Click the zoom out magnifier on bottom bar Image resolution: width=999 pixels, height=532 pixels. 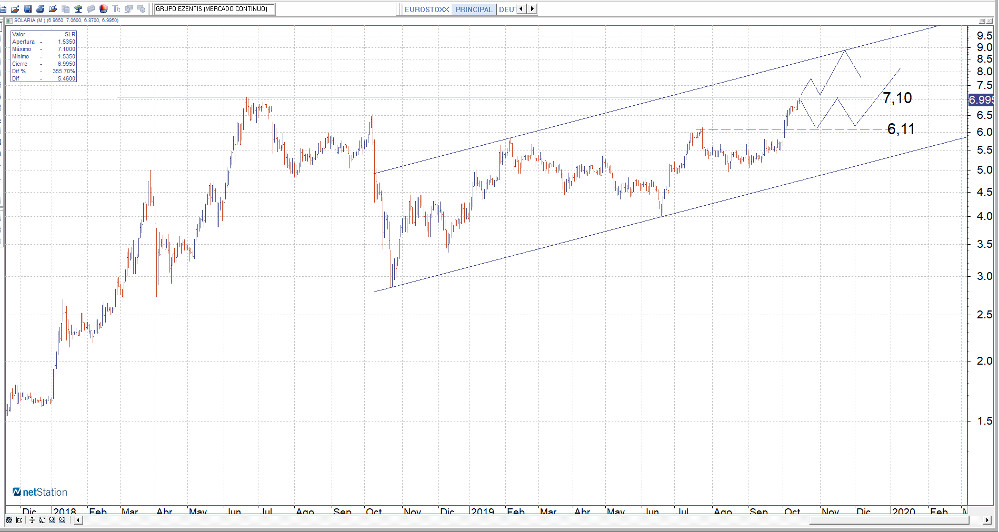(62, 520)
